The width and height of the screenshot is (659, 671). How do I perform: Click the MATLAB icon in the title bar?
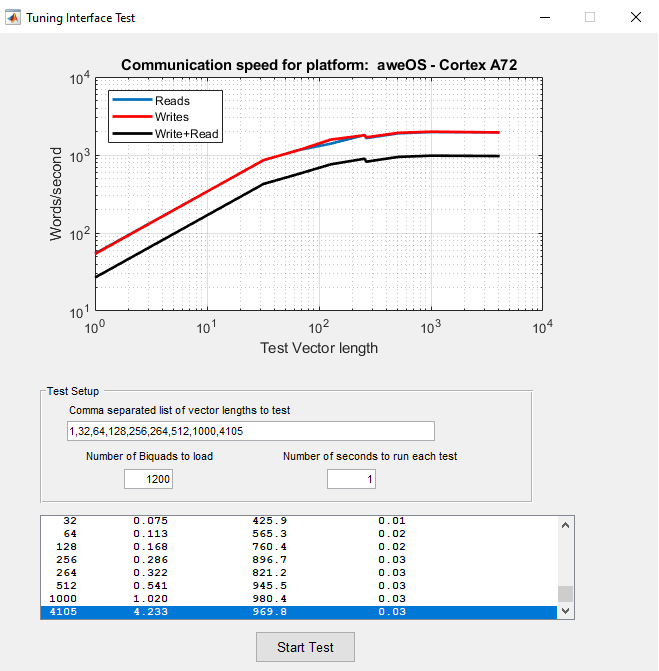[13, 17]
